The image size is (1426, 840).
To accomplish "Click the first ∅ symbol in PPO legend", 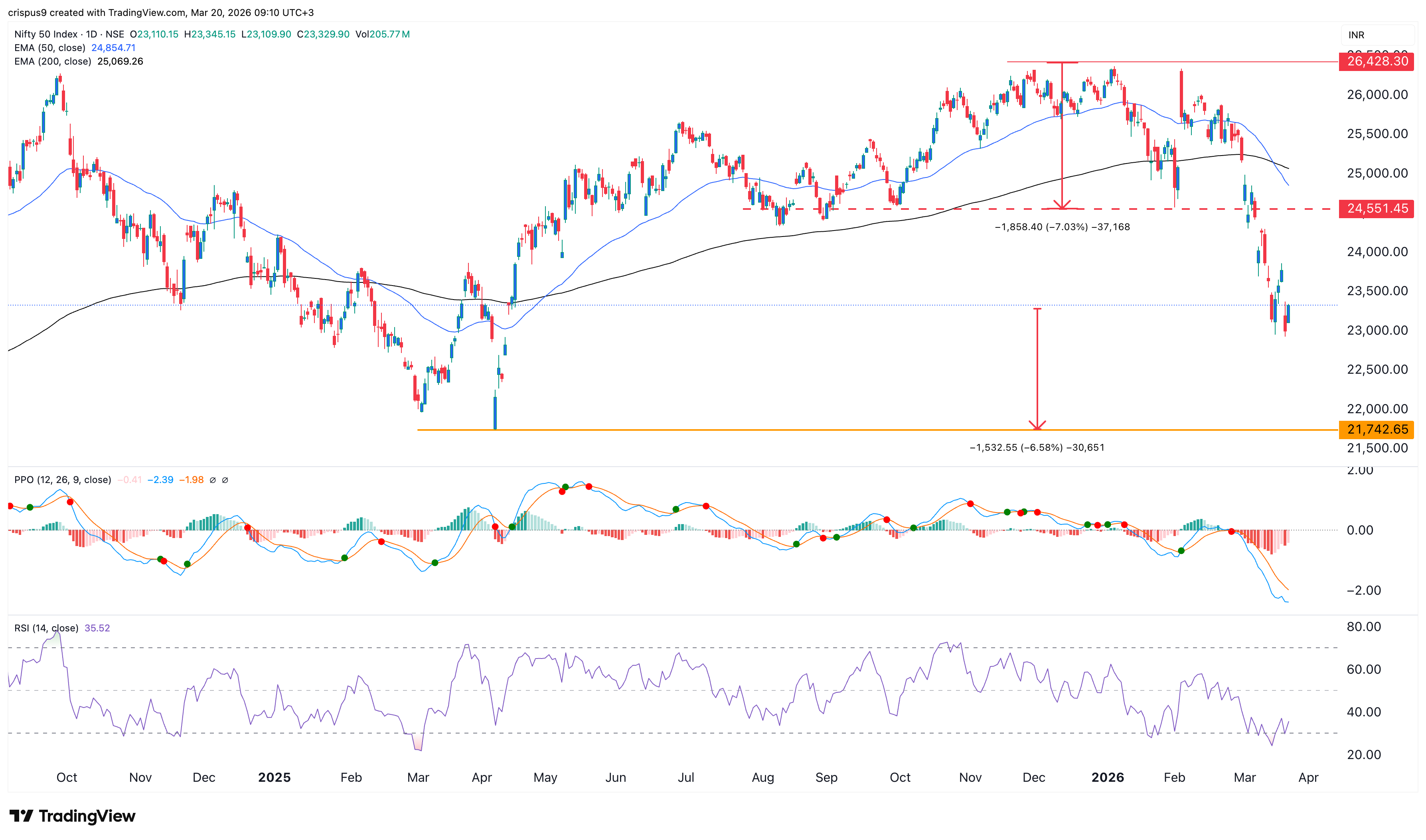I will point(213,480).
